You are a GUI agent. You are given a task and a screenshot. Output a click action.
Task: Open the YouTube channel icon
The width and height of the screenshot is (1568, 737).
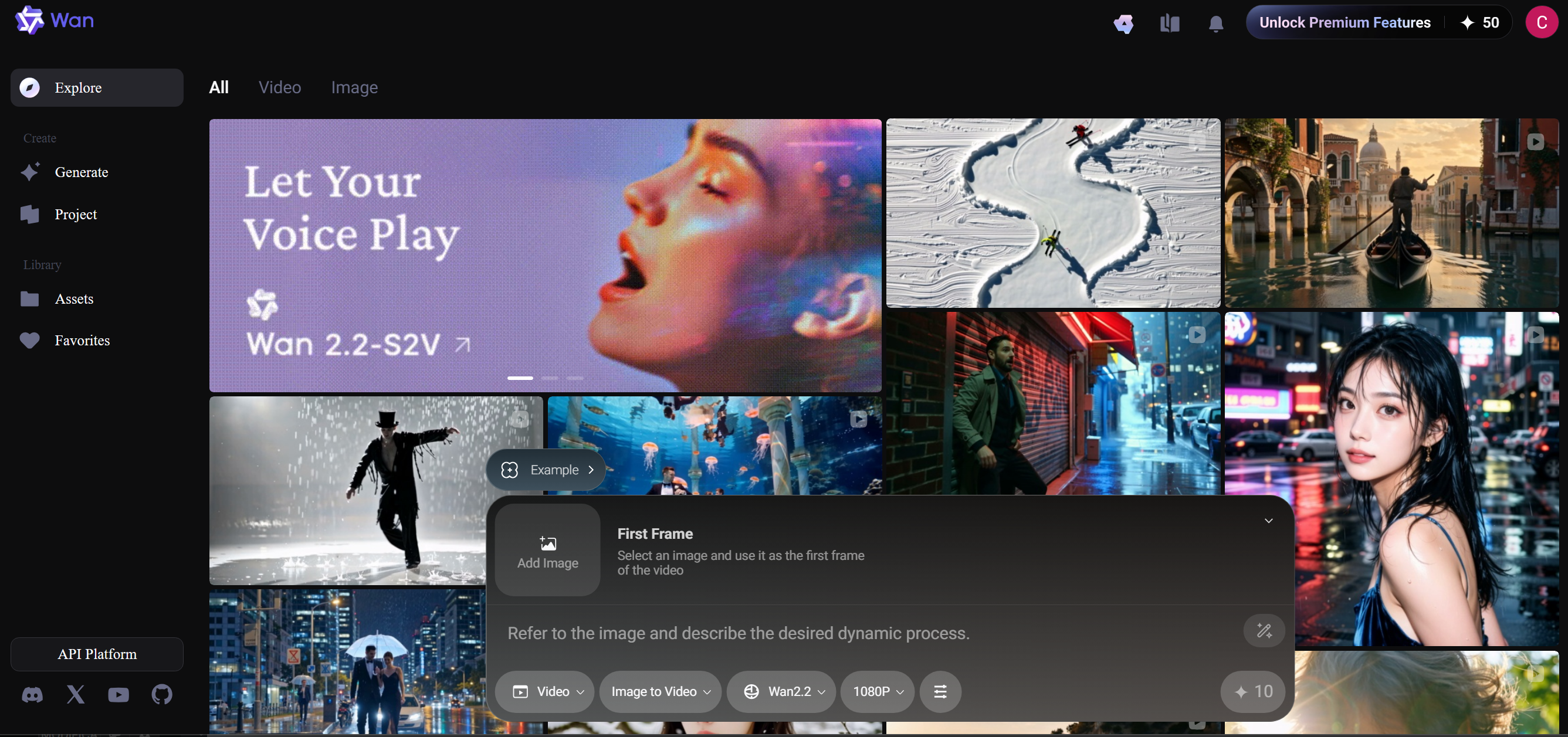coord(118,694)
